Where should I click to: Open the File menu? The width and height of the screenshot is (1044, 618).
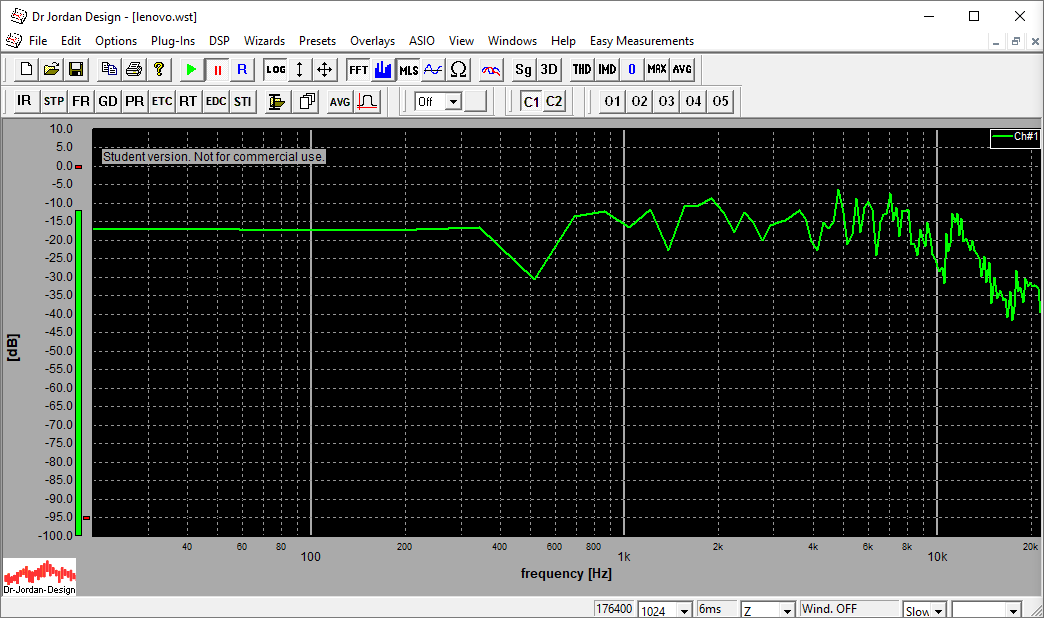pos(38,41)
